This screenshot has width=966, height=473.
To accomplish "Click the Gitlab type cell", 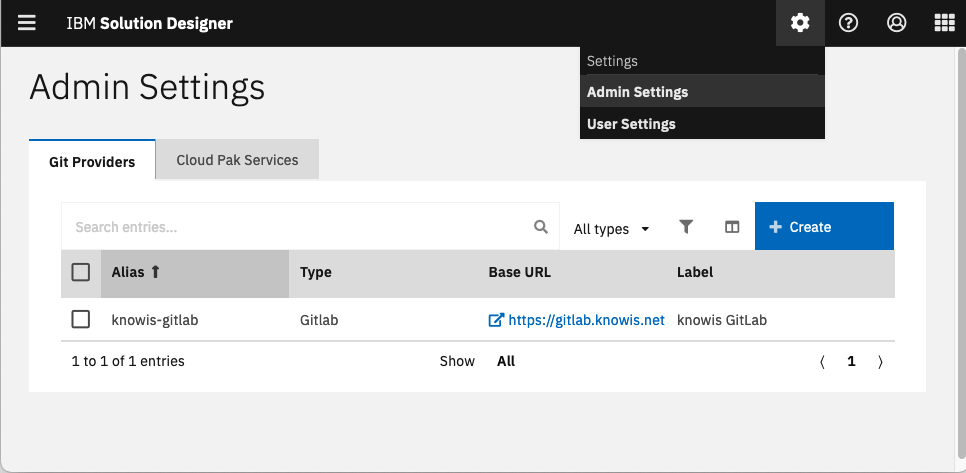I will [x=319, y=320].
